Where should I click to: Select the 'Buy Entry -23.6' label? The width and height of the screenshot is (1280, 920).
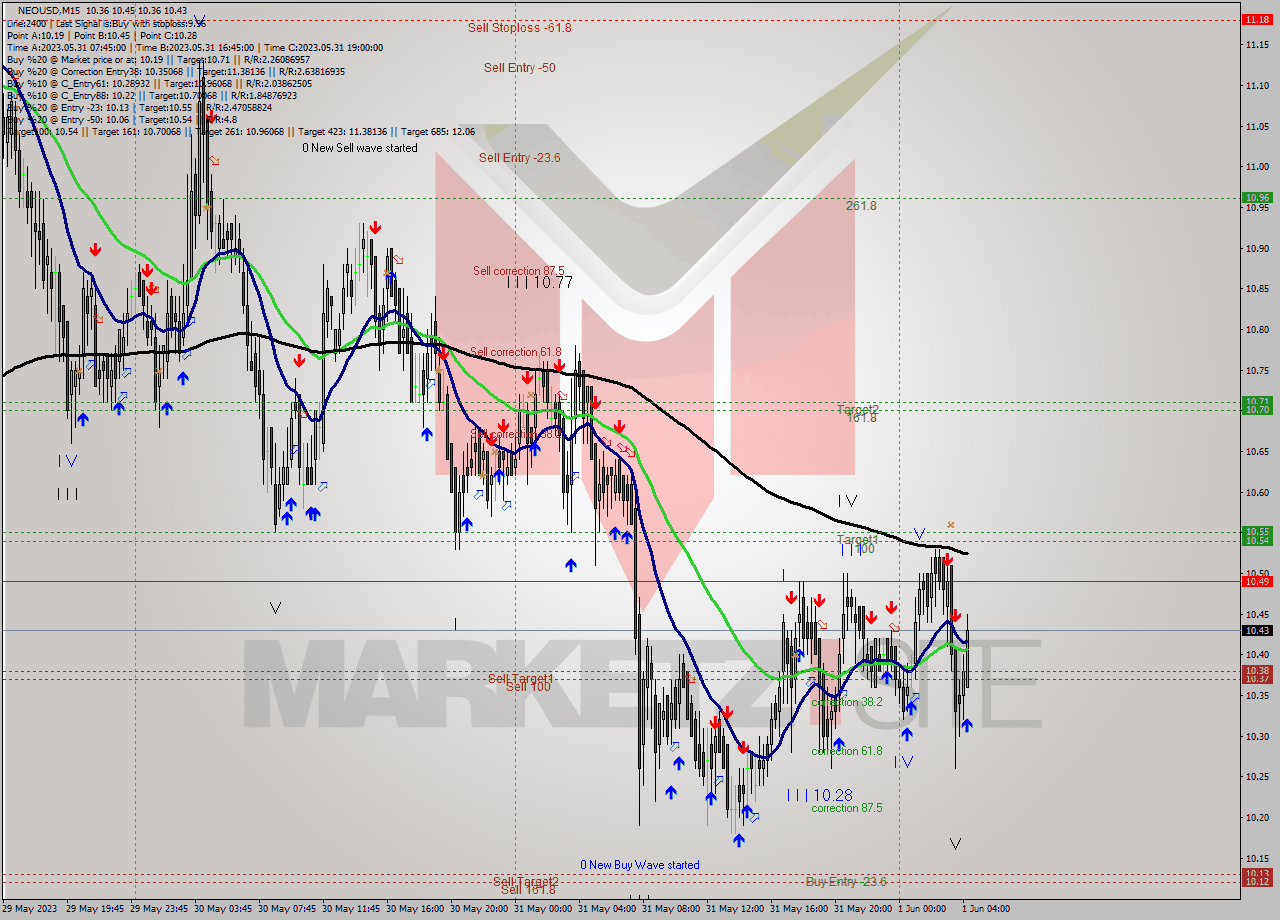click(x=846, y=881)
